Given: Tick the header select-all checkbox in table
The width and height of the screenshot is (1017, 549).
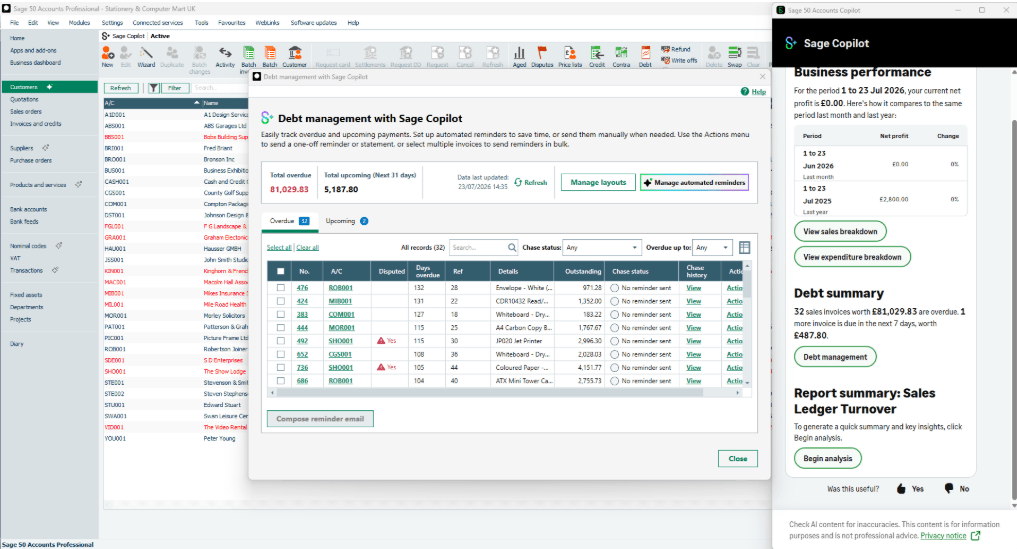Looking at the screenshot, I should point(281,271).
